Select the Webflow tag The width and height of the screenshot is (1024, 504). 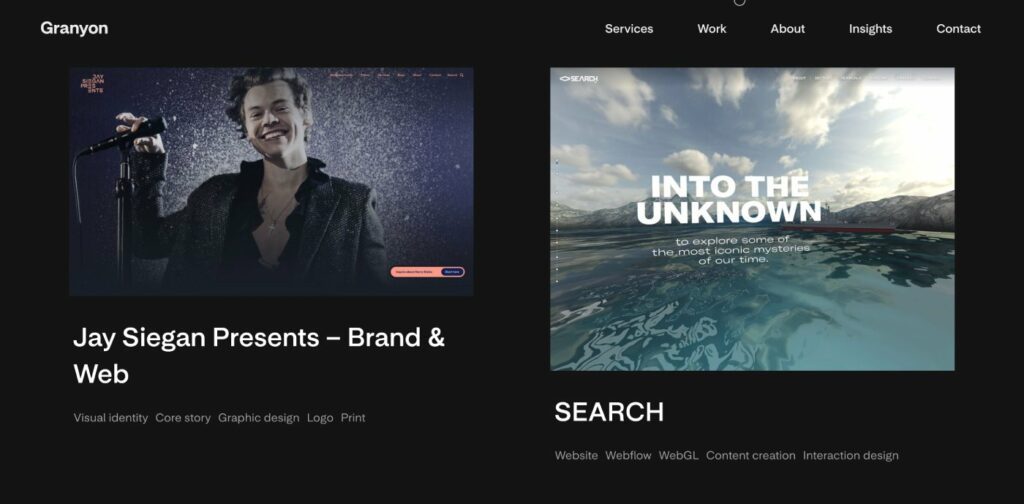click(628, 456)
